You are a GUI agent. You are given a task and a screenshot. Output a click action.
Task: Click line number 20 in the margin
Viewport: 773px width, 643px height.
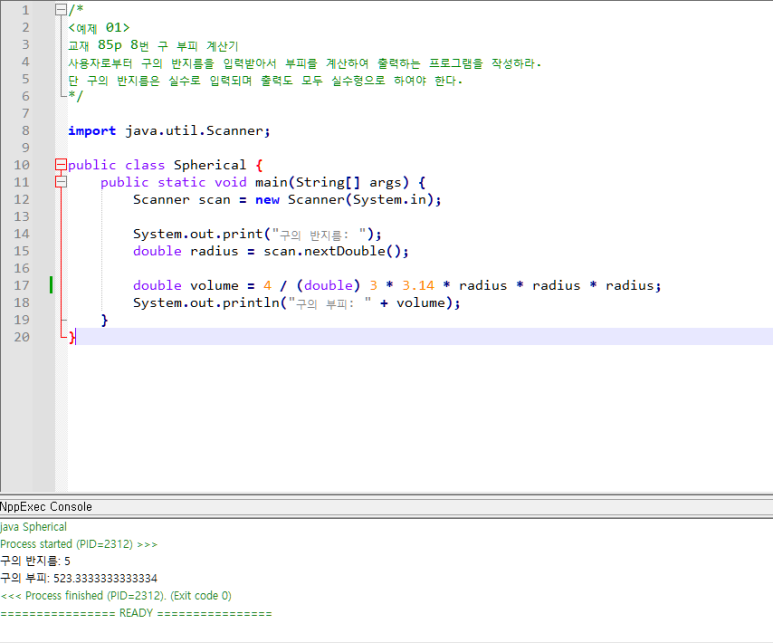click(x=21, y=337)
